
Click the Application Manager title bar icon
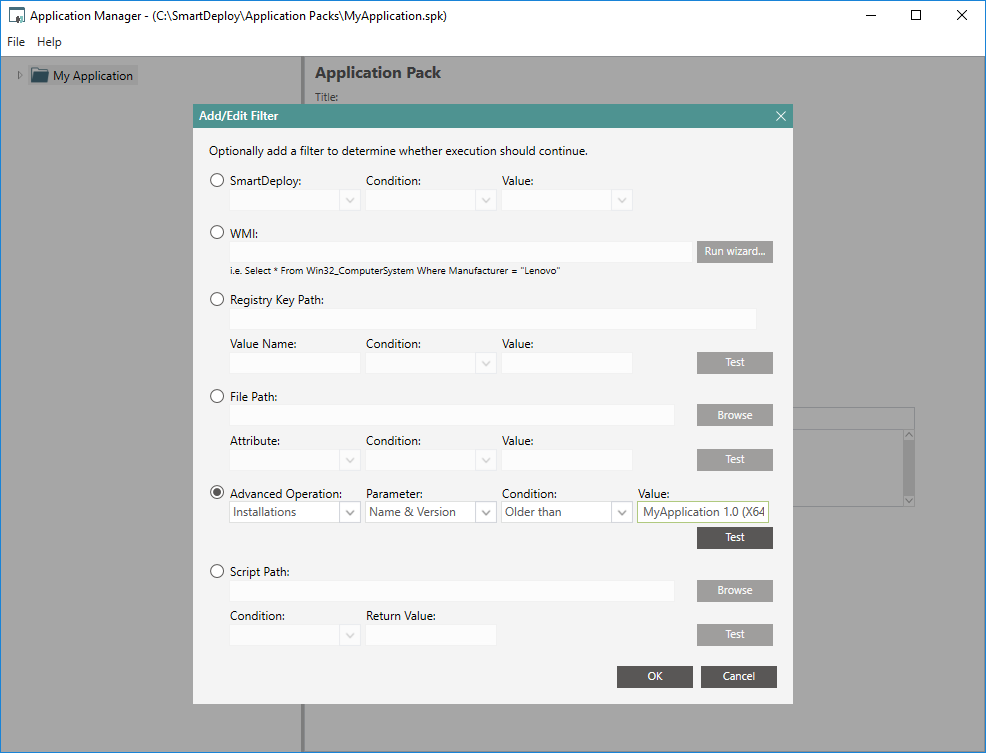tap(16, 16)
